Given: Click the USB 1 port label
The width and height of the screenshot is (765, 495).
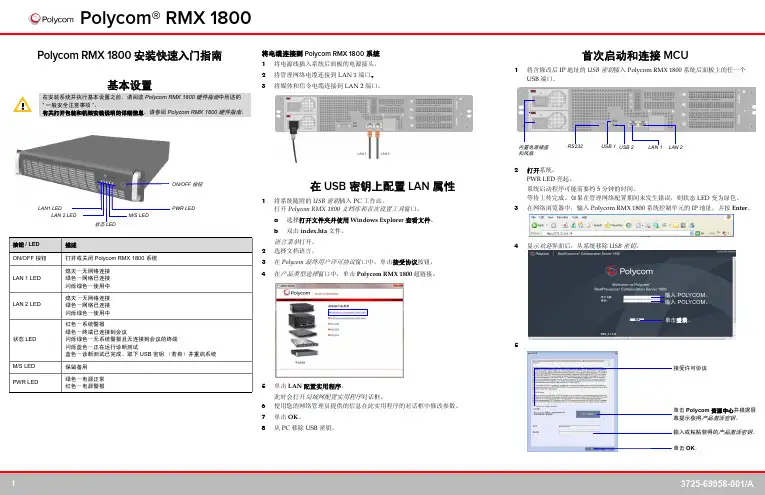Looking at the screenshot, I should point(607,146).
